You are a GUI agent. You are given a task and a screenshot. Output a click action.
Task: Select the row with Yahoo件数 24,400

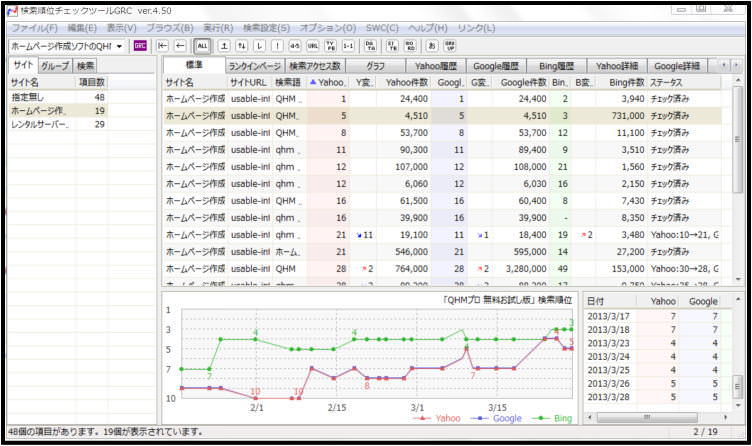click(x=442, y=99)
